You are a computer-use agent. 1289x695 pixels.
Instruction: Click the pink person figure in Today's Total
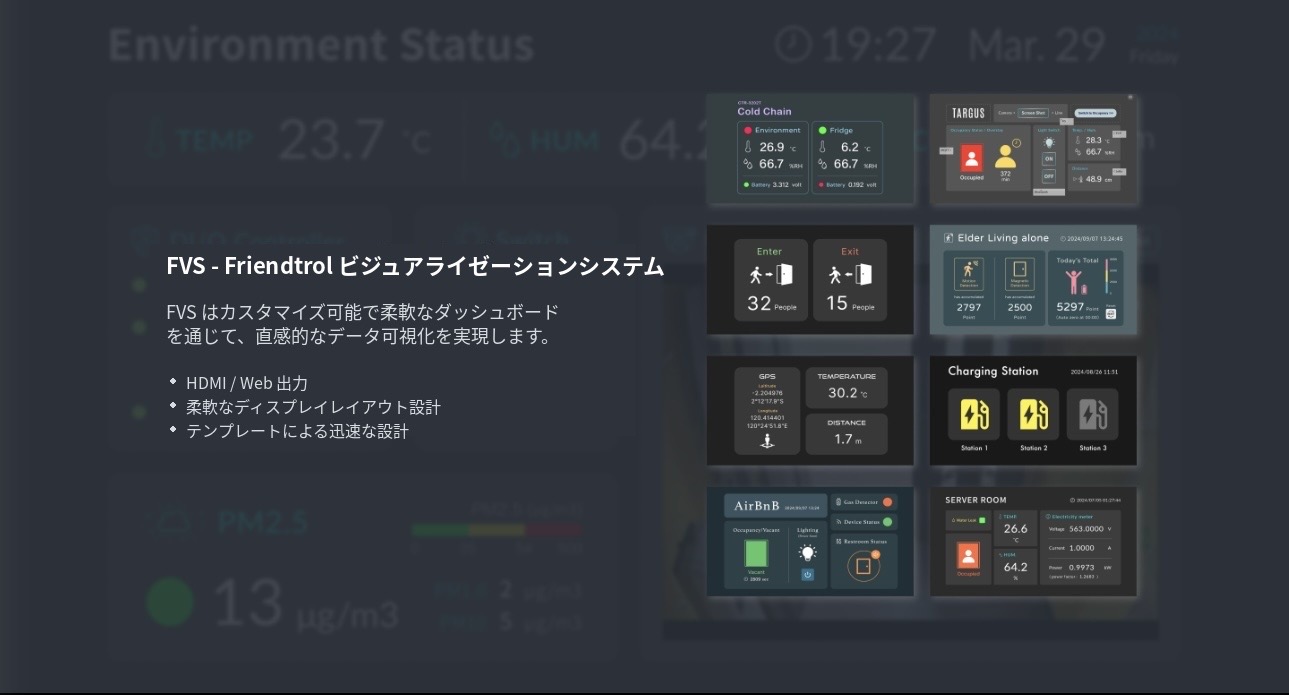pos(1073,282)
